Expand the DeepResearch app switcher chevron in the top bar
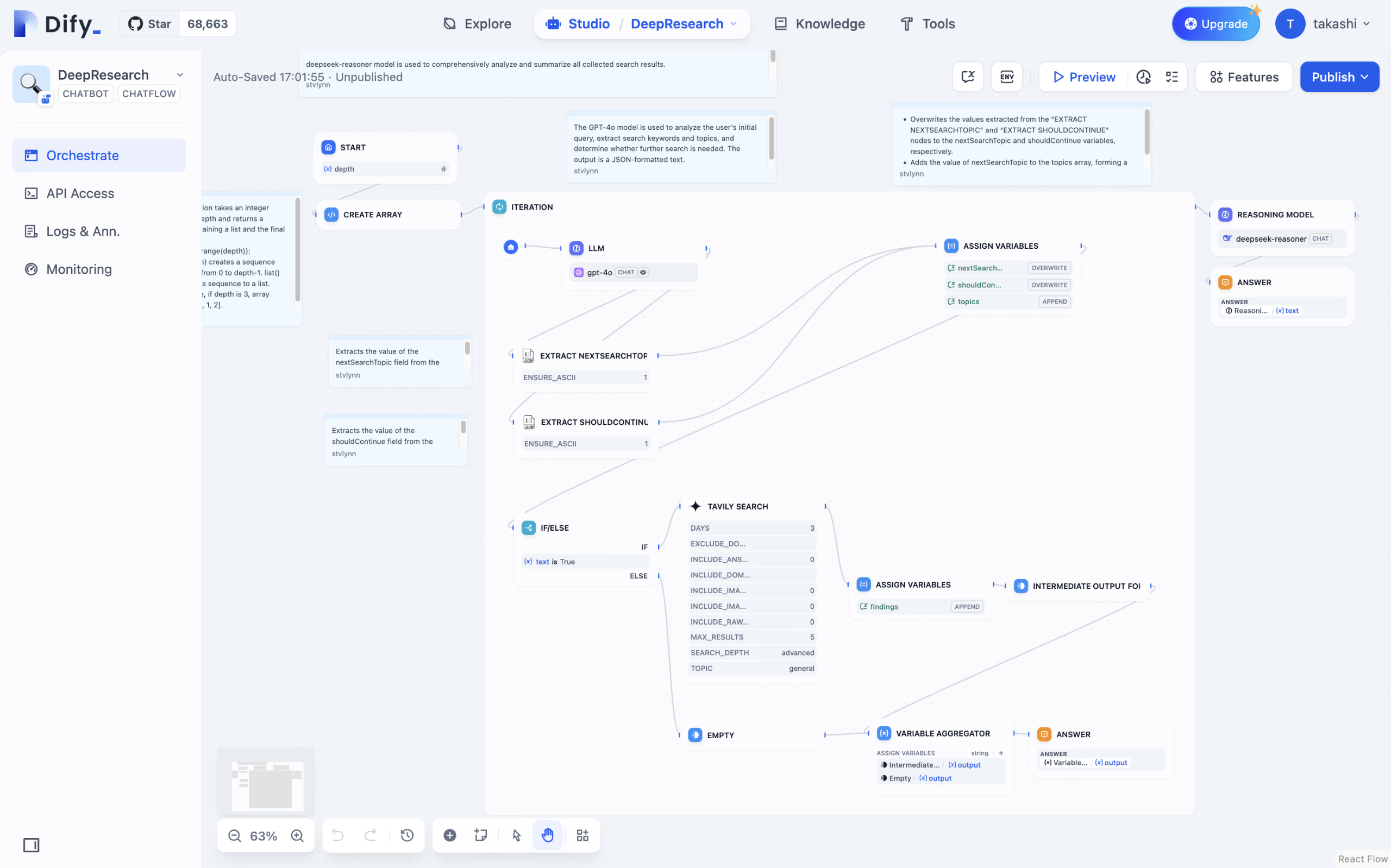 733,24
